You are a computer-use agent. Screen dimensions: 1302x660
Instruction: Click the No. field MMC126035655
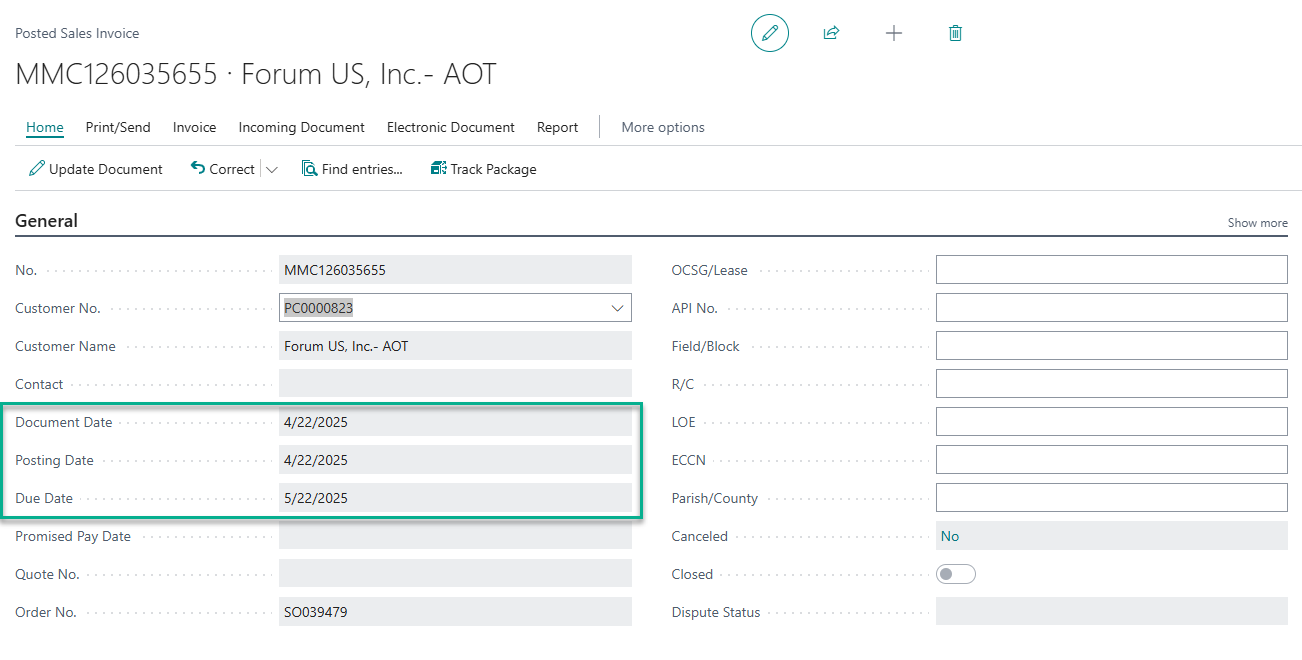pos(455,270)
